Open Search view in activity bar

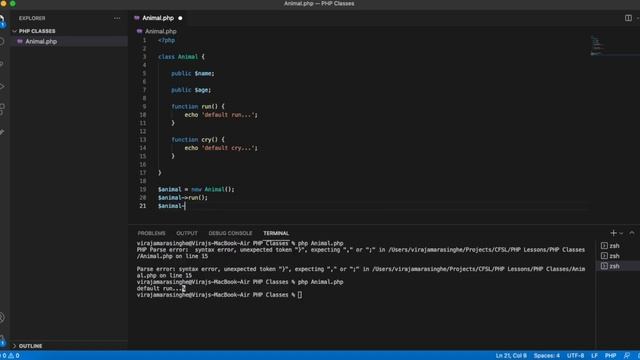pos(2,42)
